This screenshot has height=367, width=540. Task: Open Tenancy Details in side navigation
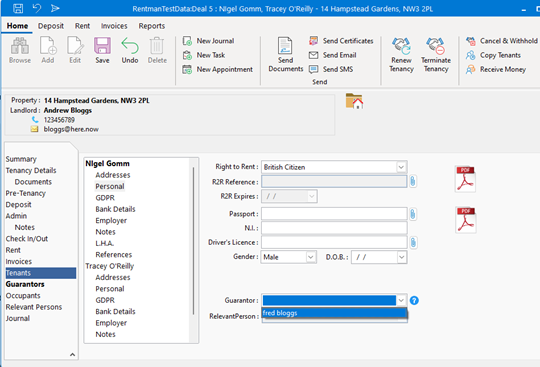coord(31,170)
